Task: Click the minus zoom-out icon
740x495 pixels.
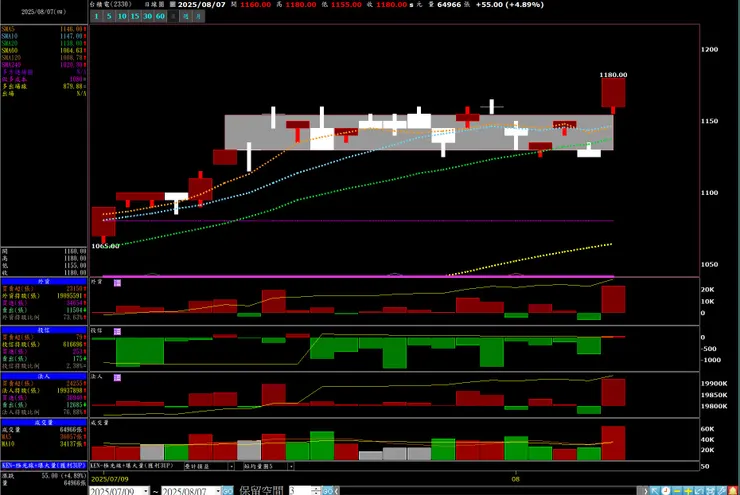Action: pyautogui.click(x=677, y=491)
